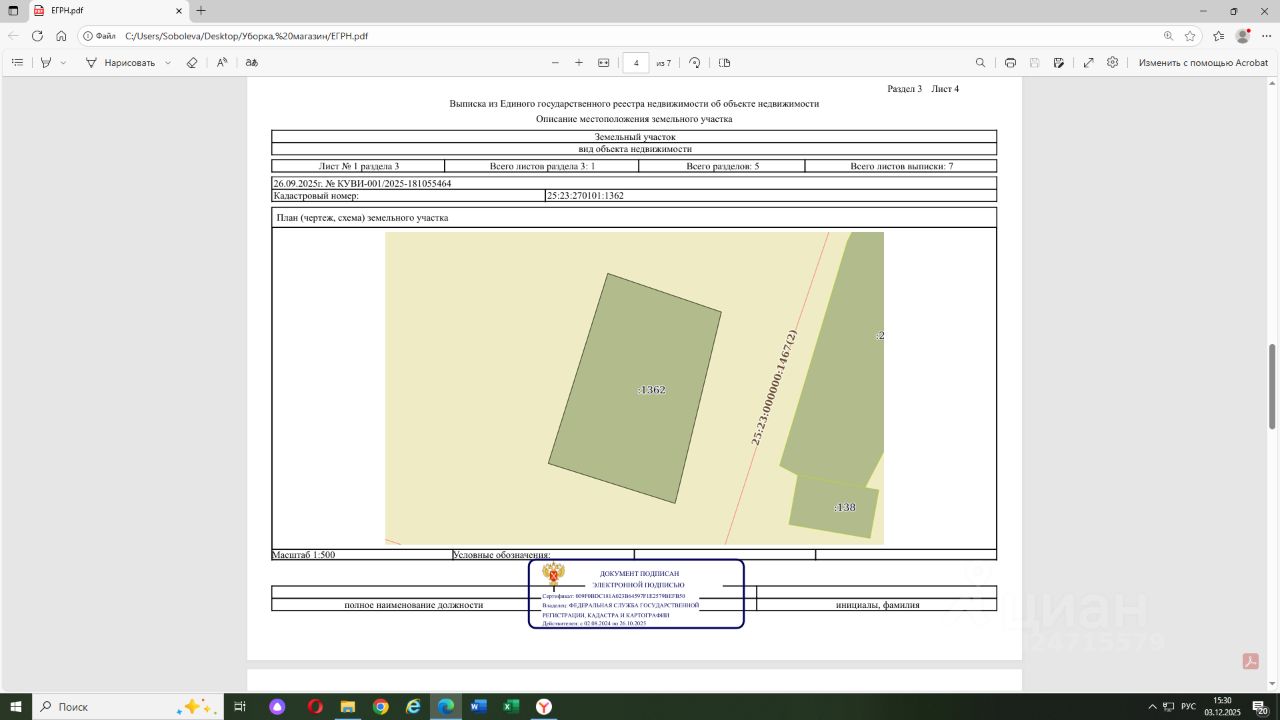Launch Opera from the taskbar
This screenshot has height=720, width=1280.
pos(315,706)
